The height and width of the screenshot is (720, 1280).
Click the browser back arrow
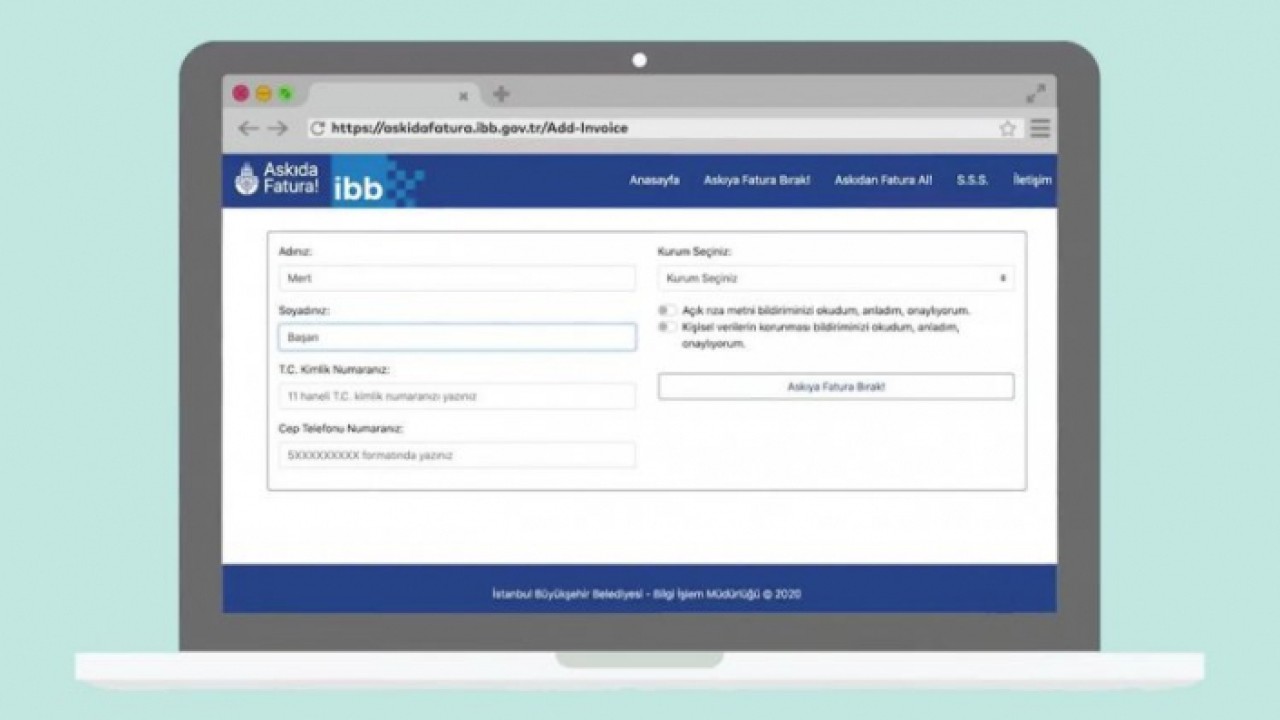(x=248, y=128)
